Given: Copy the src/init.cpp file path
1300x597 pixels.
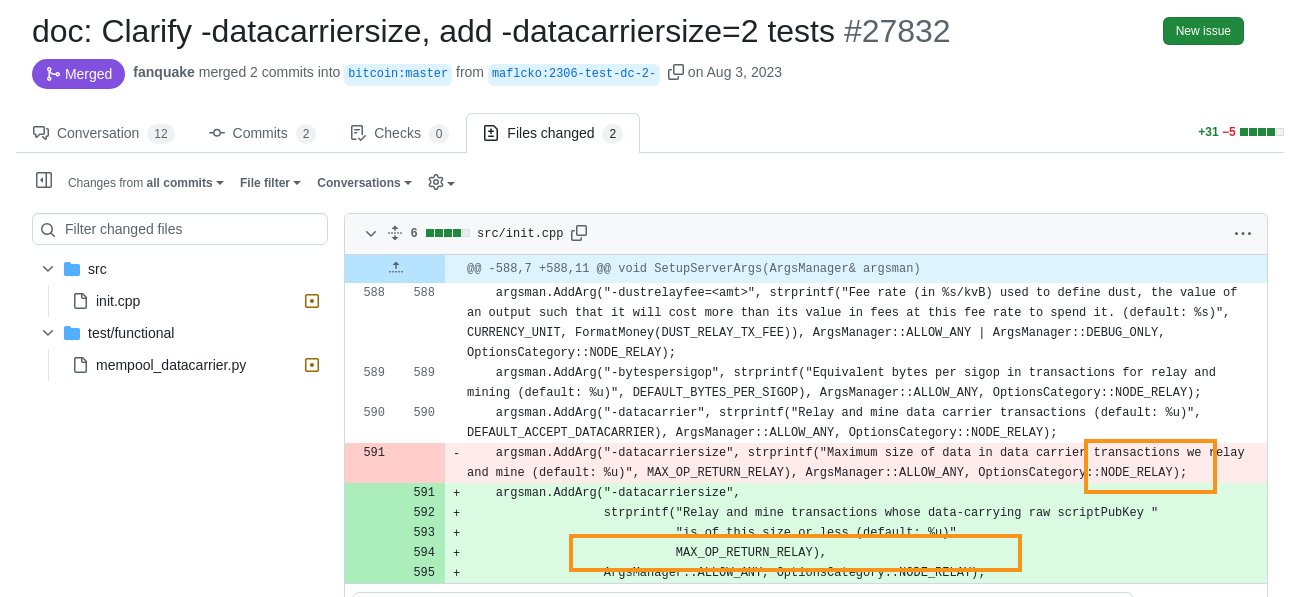Looking at the screenshot, I should (x=579, y=233).
